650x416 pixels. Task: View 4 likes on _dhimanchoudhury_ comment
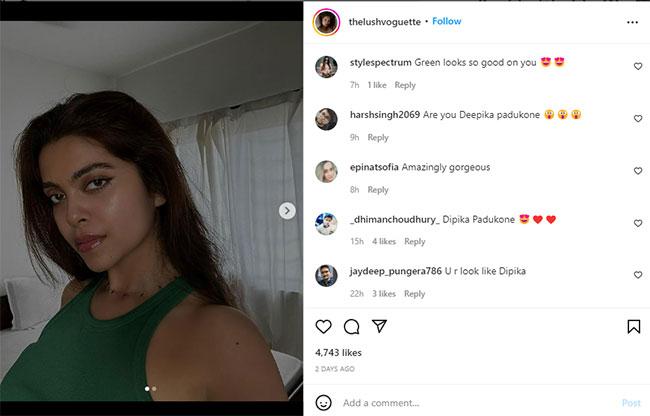click(x=384, y=241)
